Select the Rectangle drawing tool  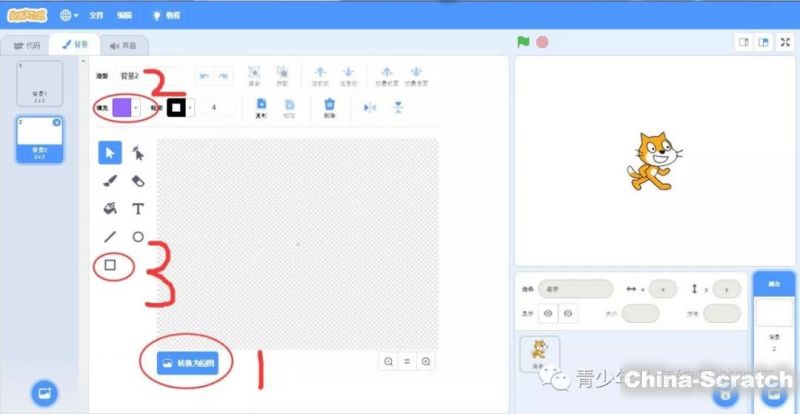coord(111,265)
